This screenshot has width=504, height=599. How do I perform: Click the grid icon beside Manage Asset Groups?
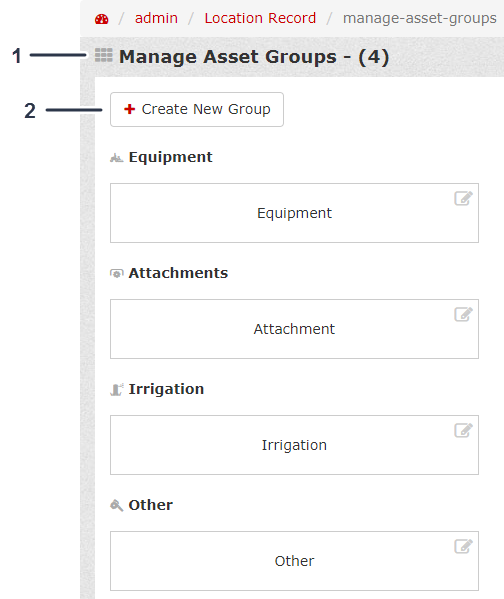click(104, 55)
